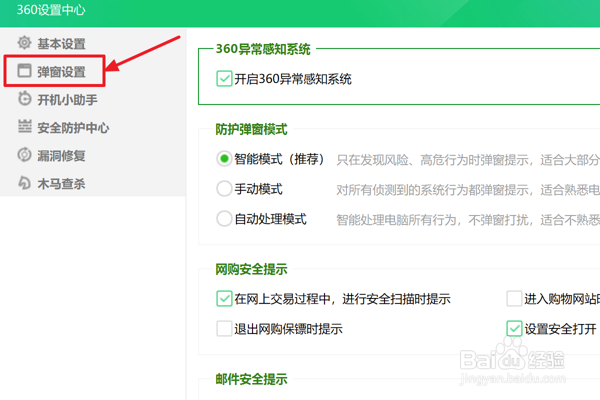This screenshot has width=600, height=400.
Task: Enable 退出网购保镖时提示 checkbox
Action: coord(224,328)
